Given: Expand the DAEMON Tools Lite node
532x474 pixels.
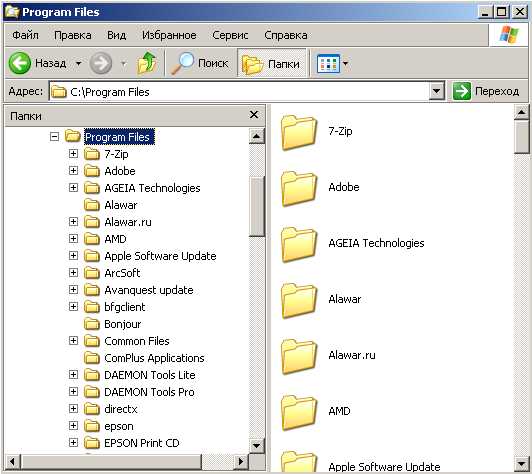Looking at the screenshot, I should (x=73, y=375).
